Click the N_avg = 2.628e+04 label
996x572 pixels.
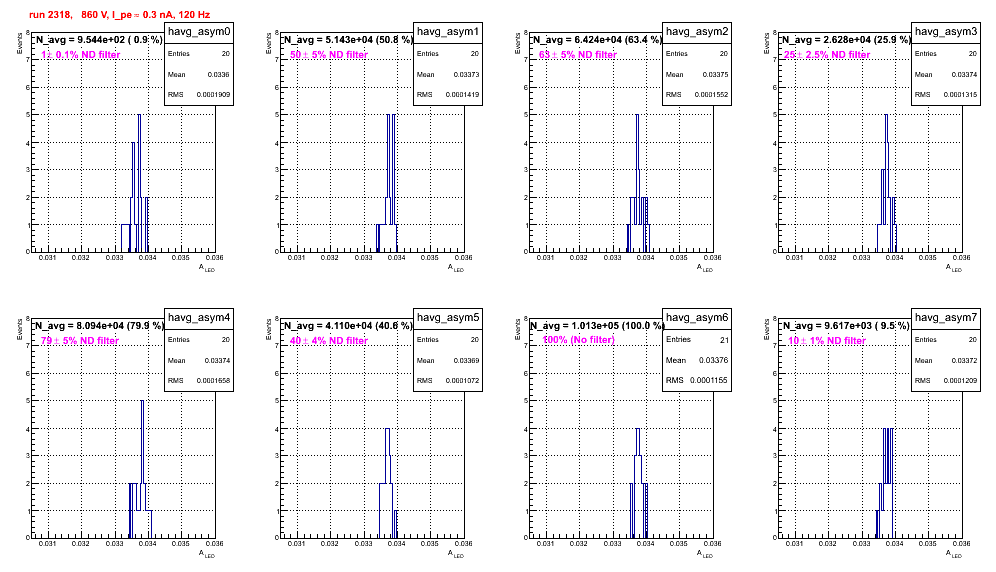click(x=845, y=39)
